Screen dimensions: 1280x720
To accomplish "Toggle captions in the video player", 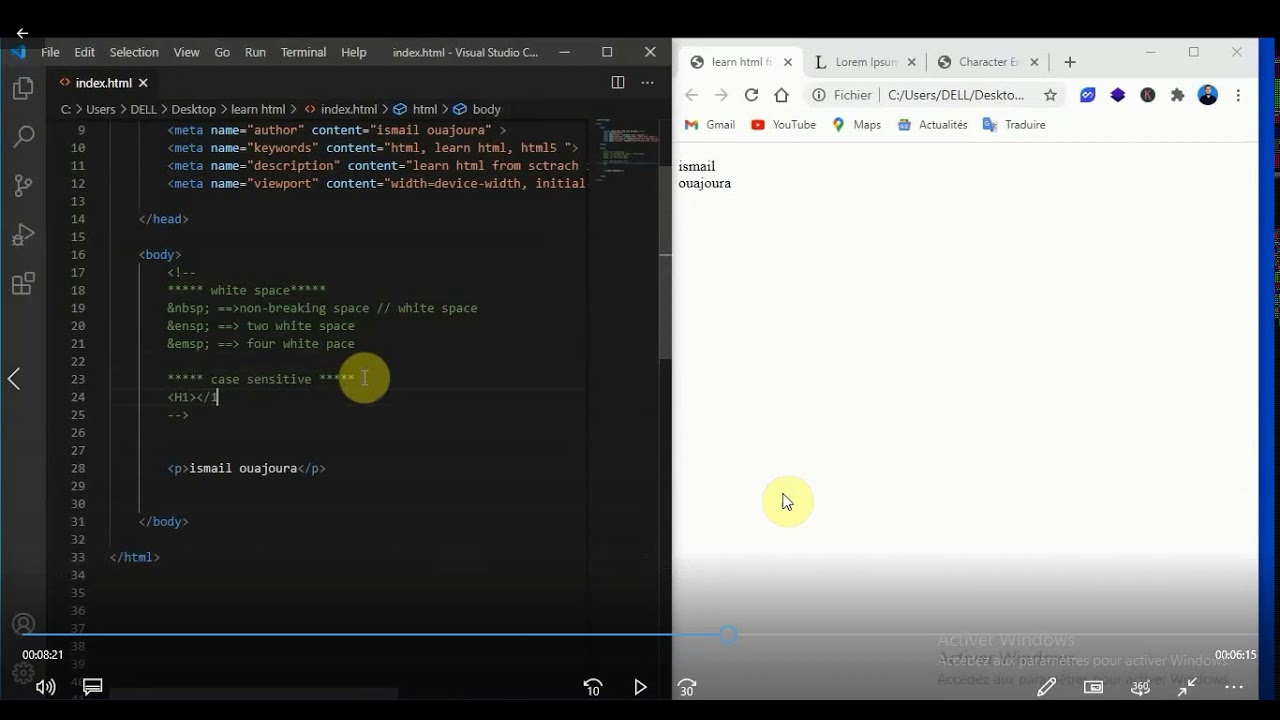I will [93, 686].
